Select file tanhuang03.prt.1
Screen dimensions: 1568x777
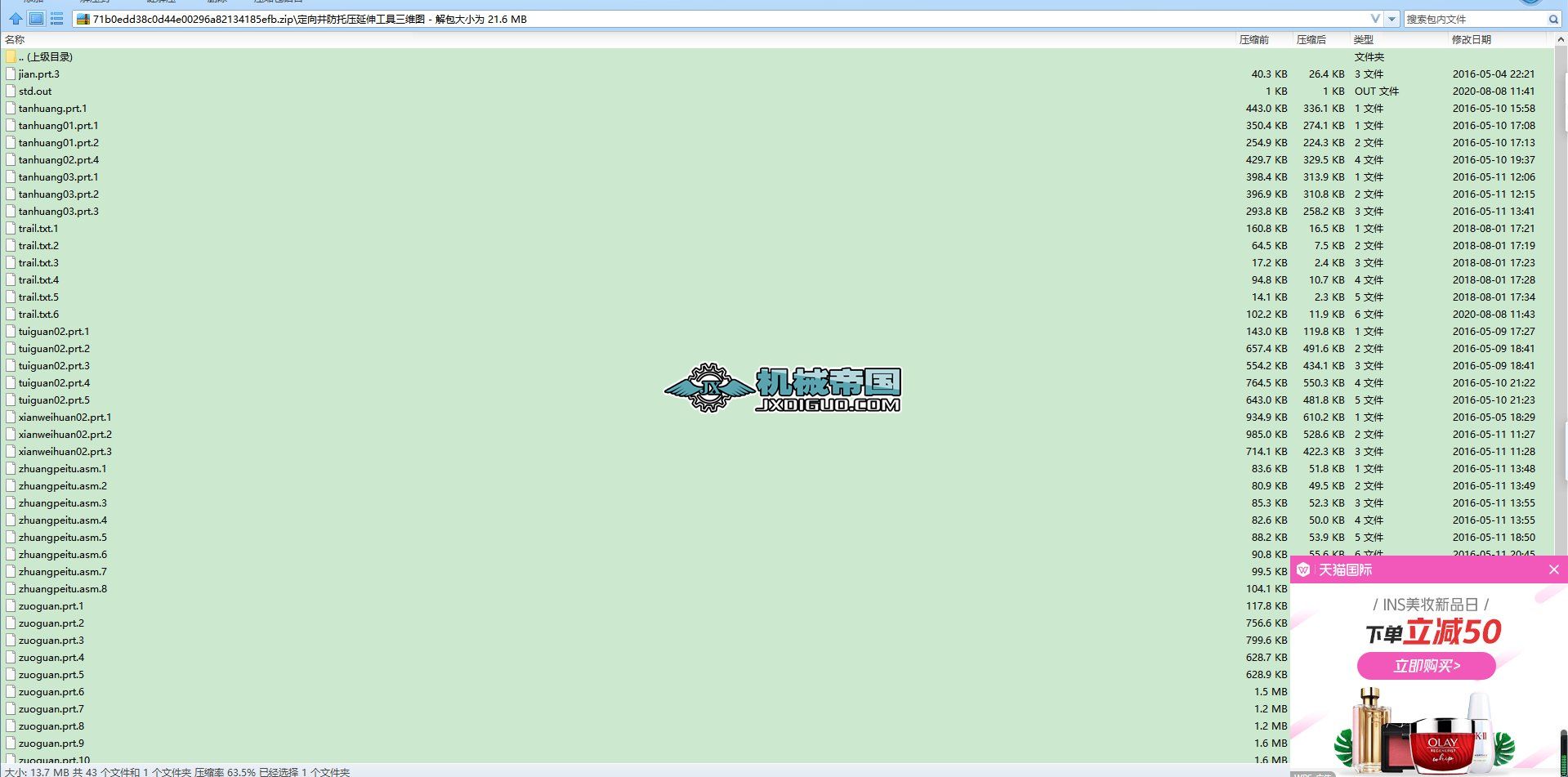tap(58, 176)
